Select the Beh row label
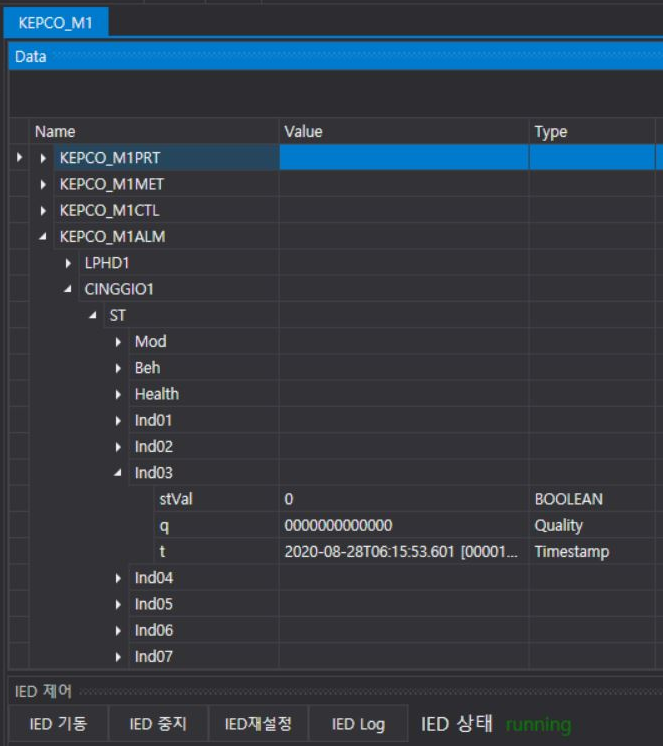 [147, 368]
